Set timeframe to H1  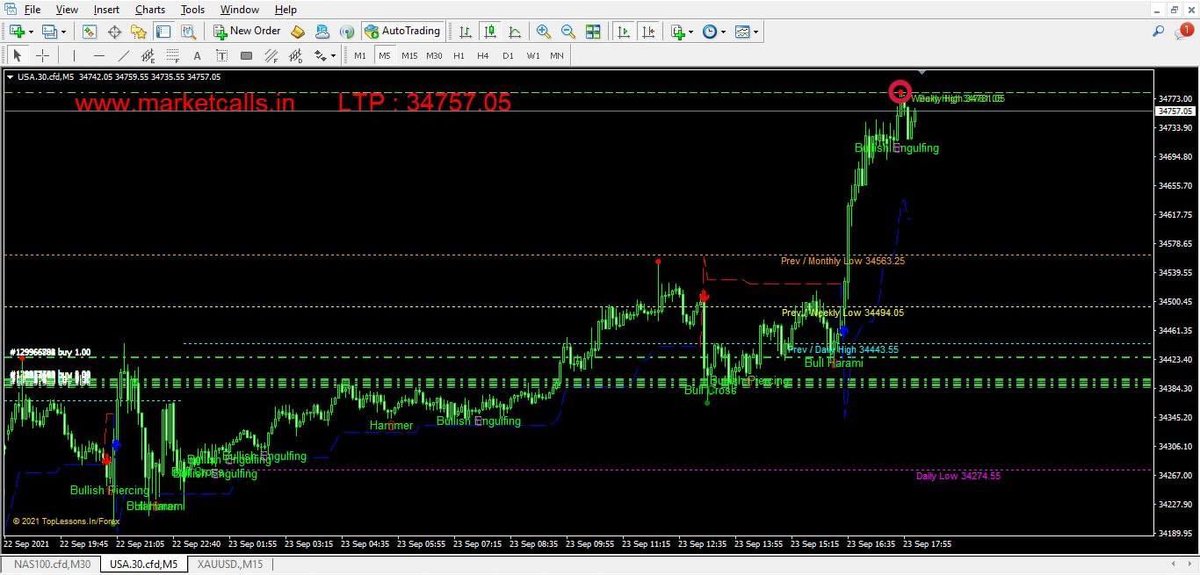pyautogui.click(x=459, y=55)
